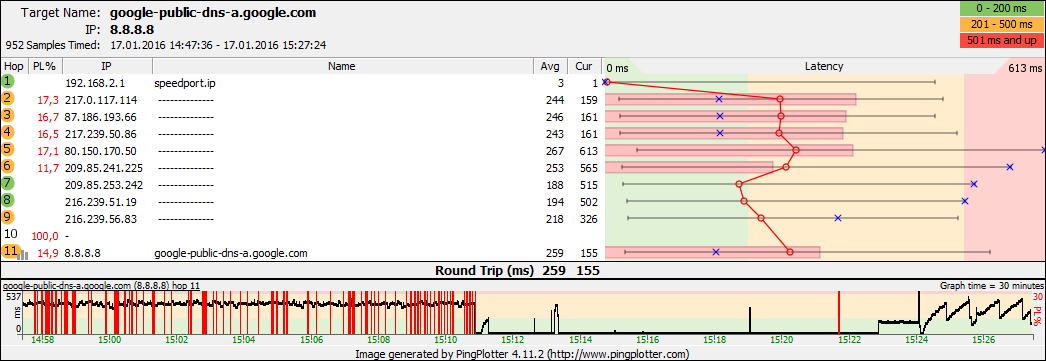Select IP address 87.186.193.66
Screen dimensions: 1046x361
(101, 117)
